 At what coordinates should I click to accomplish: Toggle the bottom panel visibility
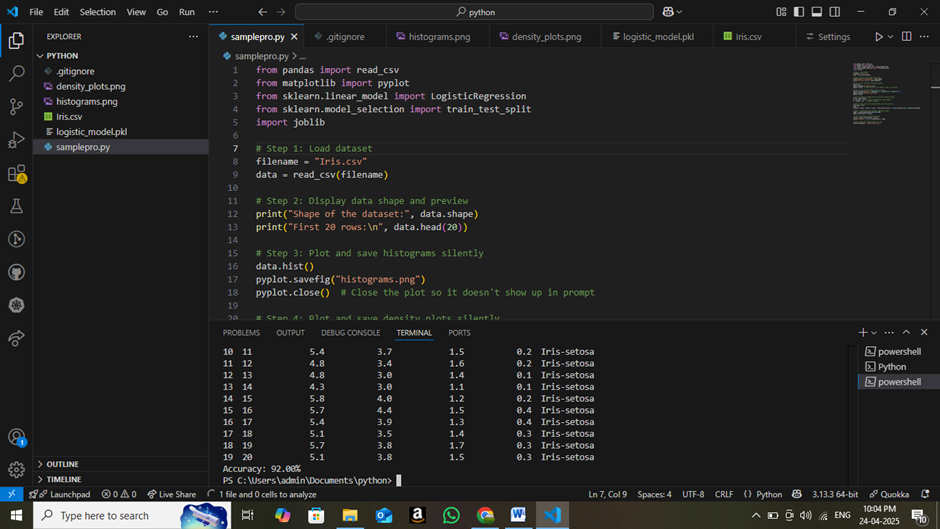point(817,12)
